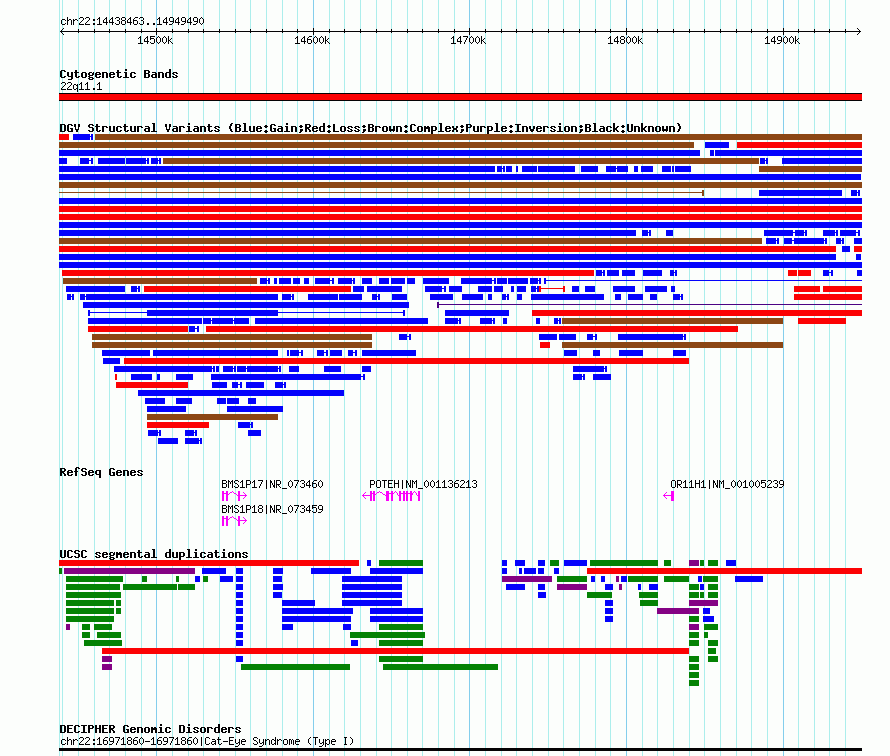Open the DECIPHER Genomic Disorders track title
This screenshot has width=890, height=756.
coord(150,729)
